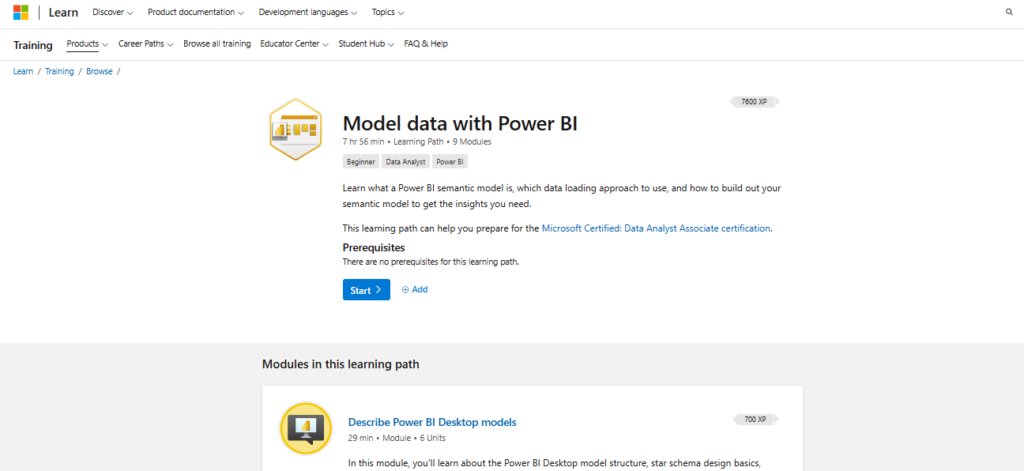Expand the Development languages dropdown

[x=308, y=12]
